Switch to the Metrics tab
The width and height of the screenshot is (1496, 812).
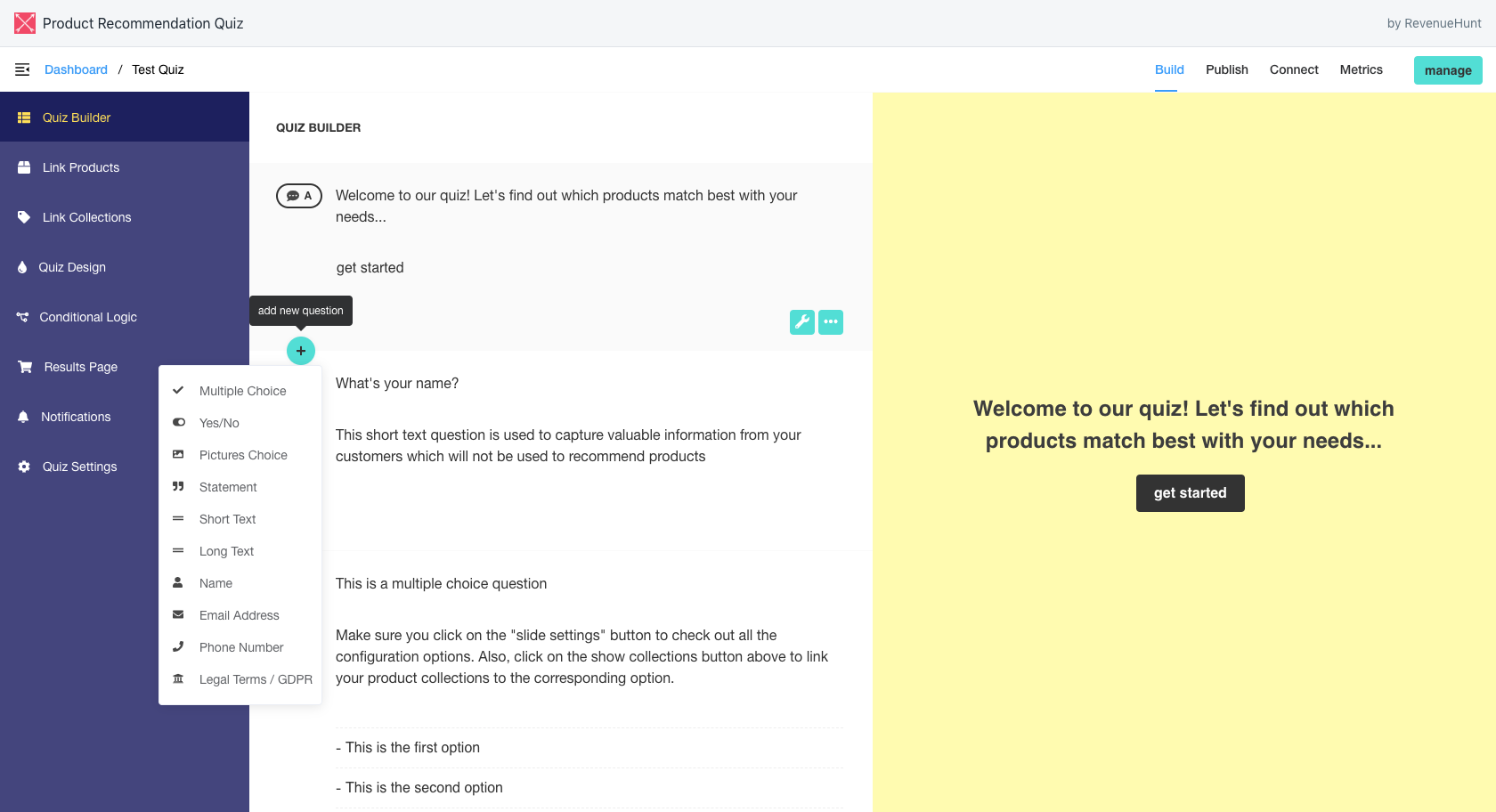click(x=1362, y=69)
